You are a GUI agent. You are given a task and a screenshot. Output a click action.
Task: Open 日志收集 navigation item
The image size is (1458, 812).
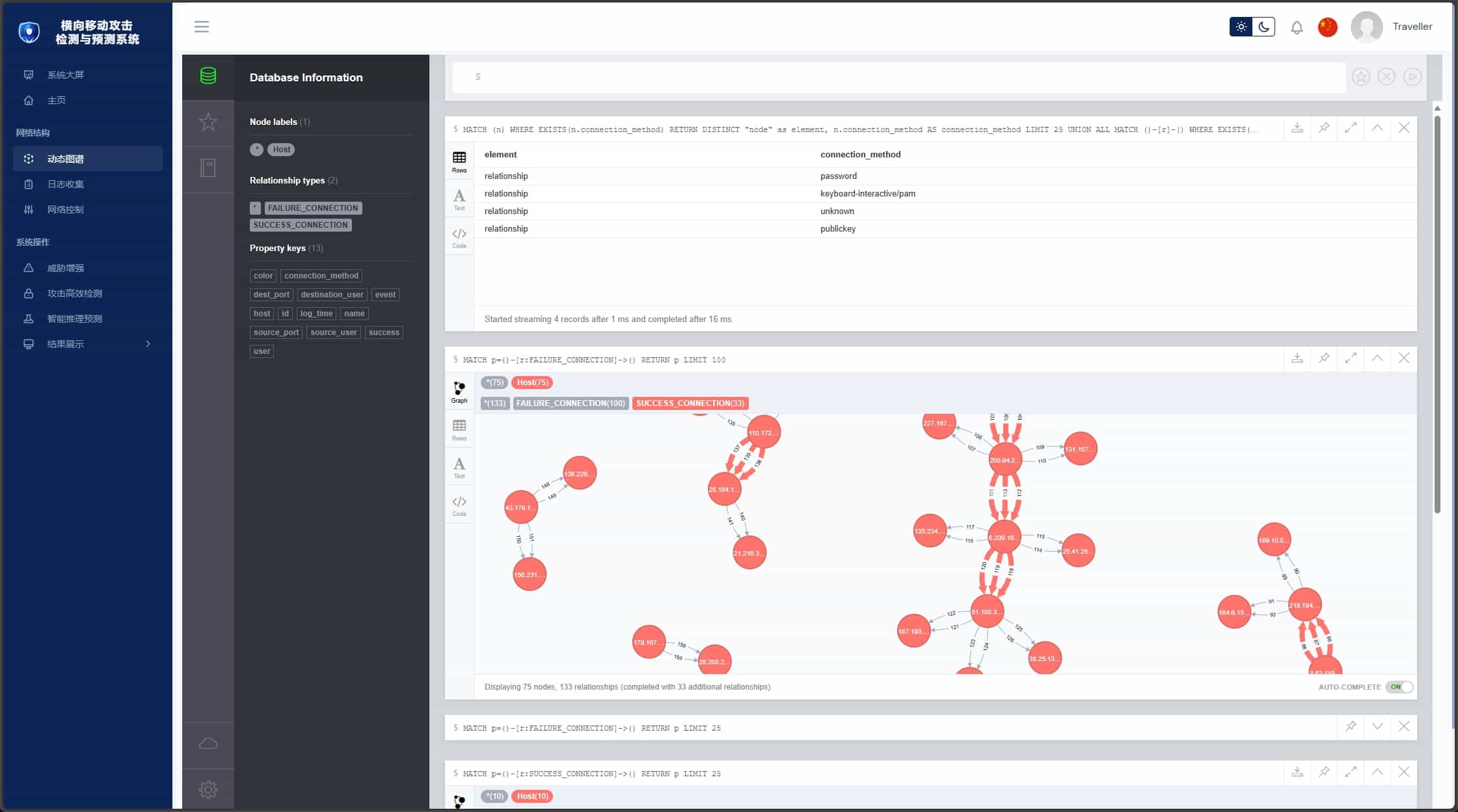tap(87, 184)
